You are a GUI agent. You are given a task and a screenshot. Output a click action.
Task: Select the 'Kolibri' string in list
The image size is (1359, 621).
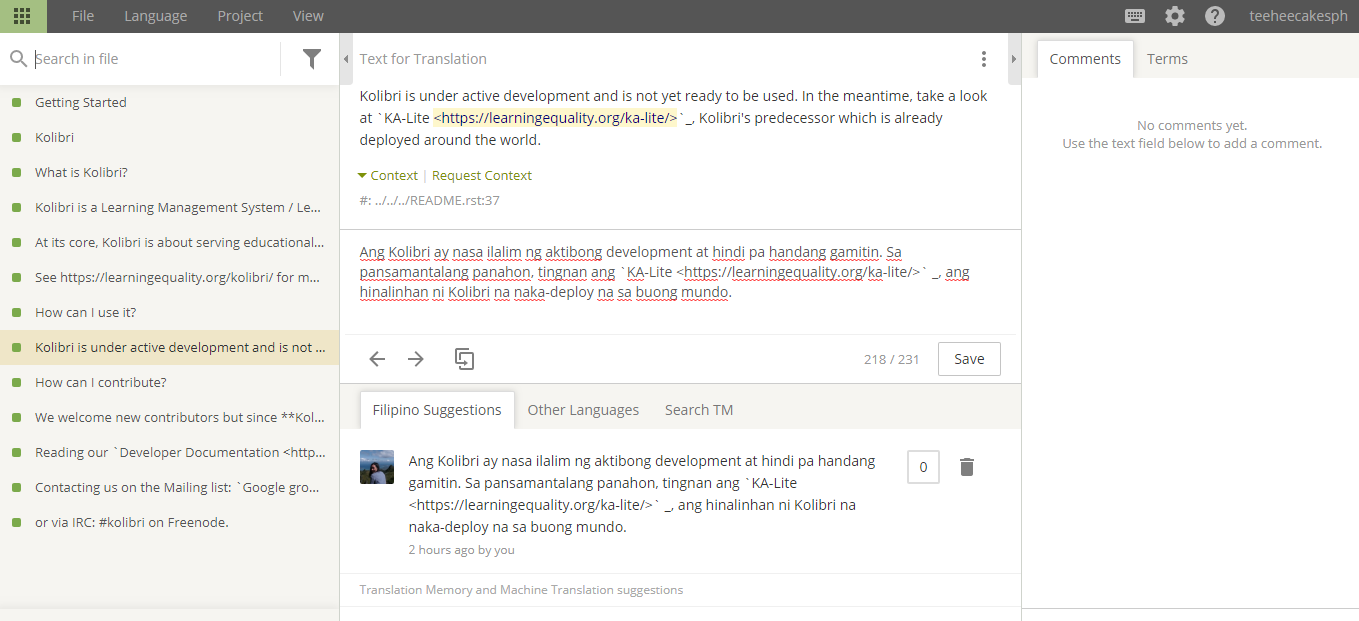coord(169,137)
